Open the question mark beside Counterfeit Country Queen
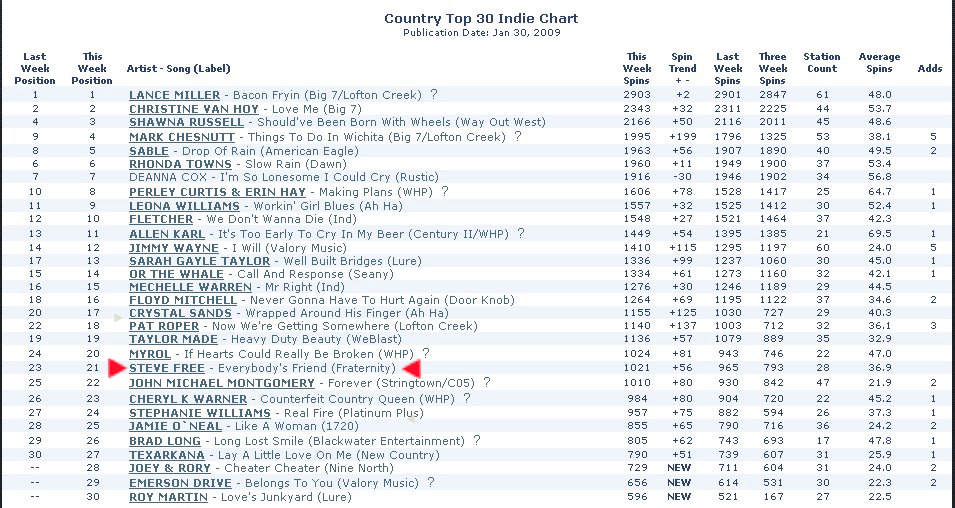The width and height of the screenshot is (955, 508). pos(467,398)
